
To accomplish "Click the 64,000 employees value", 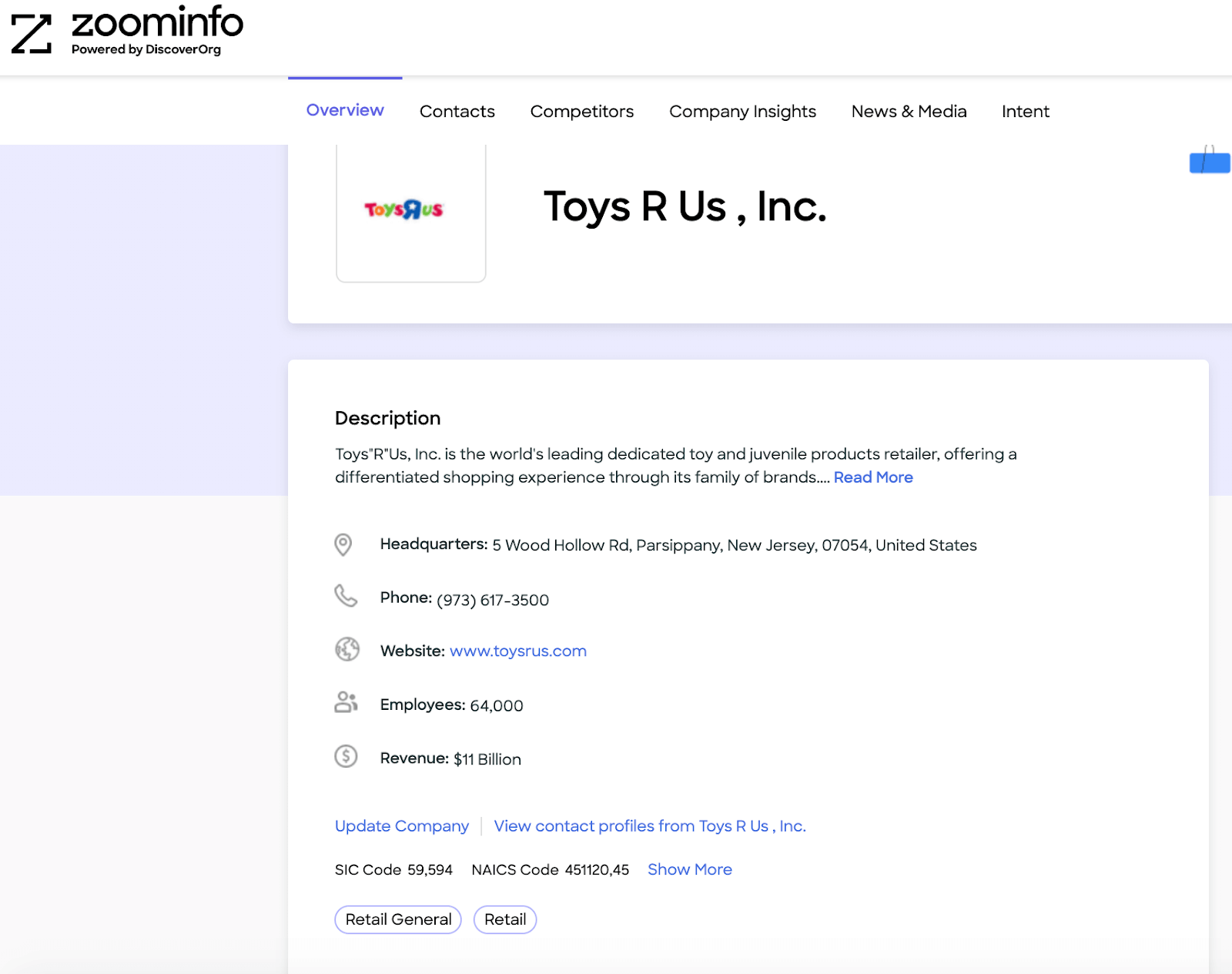I will pyautogui.click(x=497, y=705).
